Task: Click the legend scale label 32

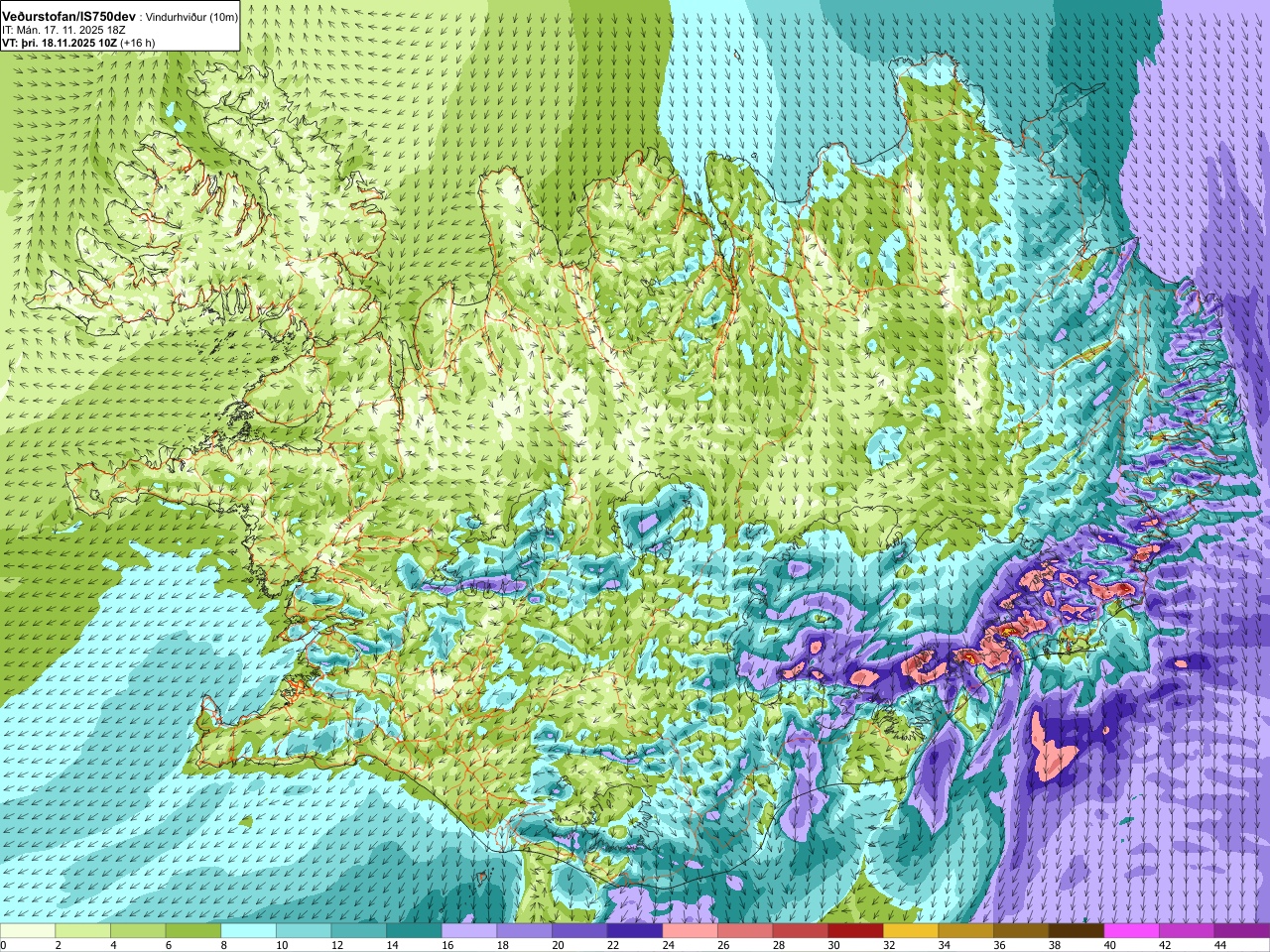Action: tap(889, 945)
